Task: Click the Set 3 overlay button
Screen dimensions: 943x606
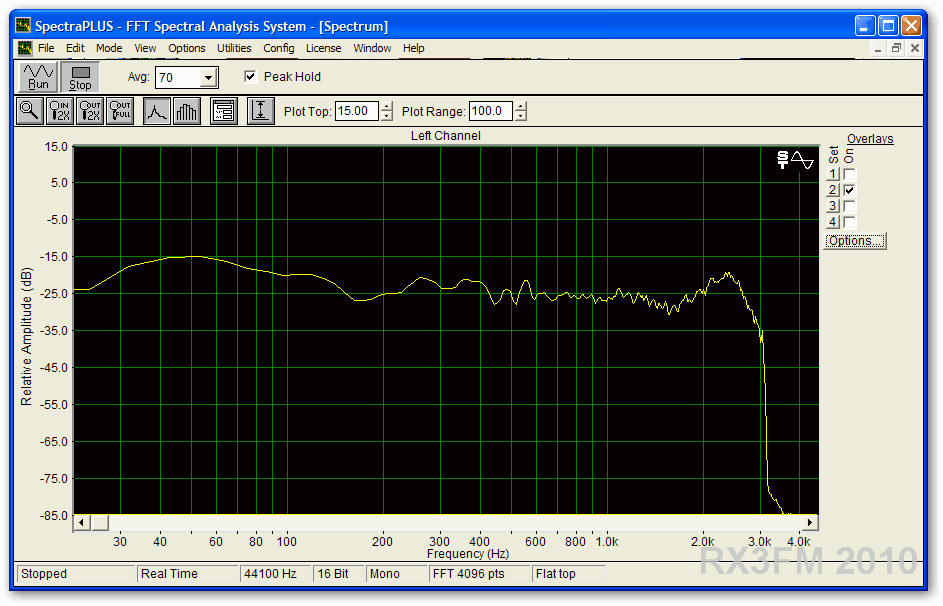Action: [x=833, y=206]
